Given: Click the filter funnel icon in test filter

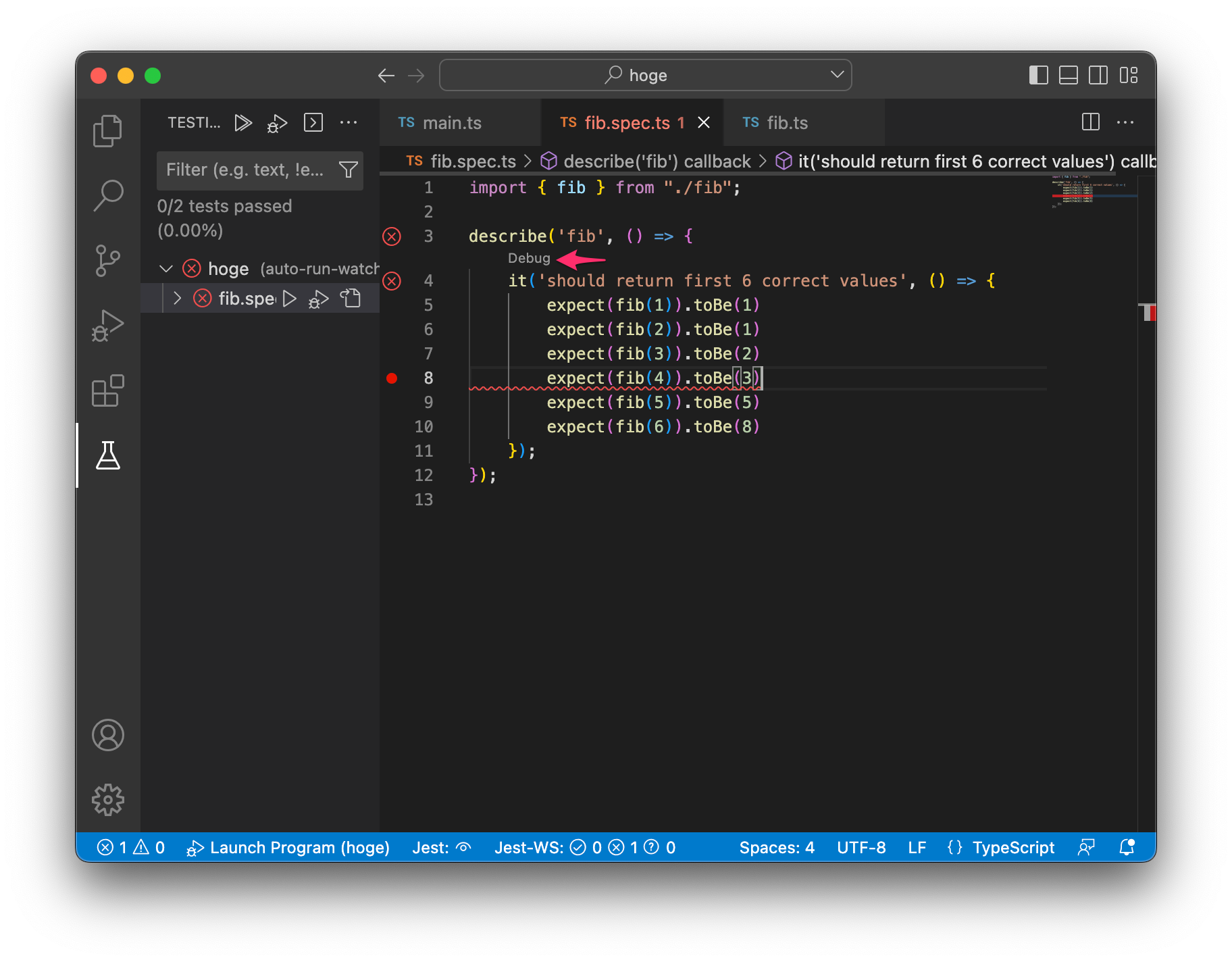Looking at the screenshot, I should (x=349, y=170).
